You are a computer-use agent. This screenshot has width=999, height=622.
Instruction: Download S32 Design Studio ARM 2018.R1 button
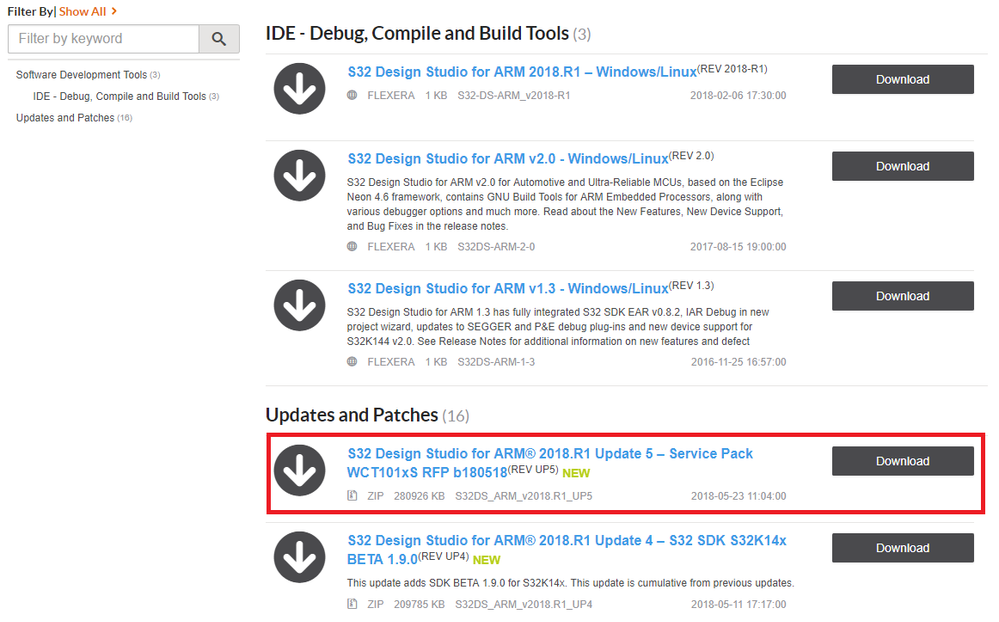tap(903, 80)
